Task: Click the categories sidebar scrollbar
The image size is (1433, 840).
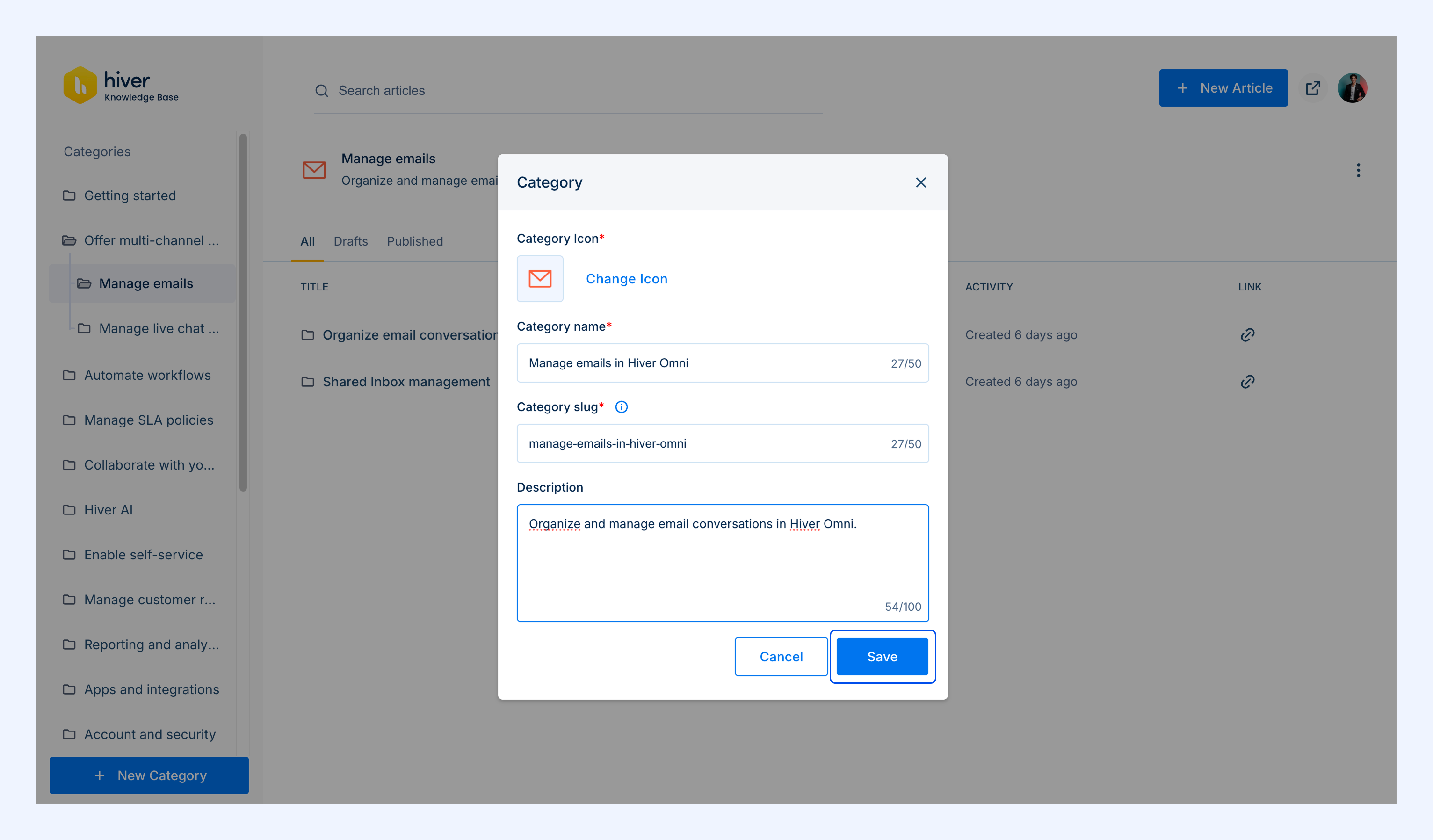Action: point(243,312)
